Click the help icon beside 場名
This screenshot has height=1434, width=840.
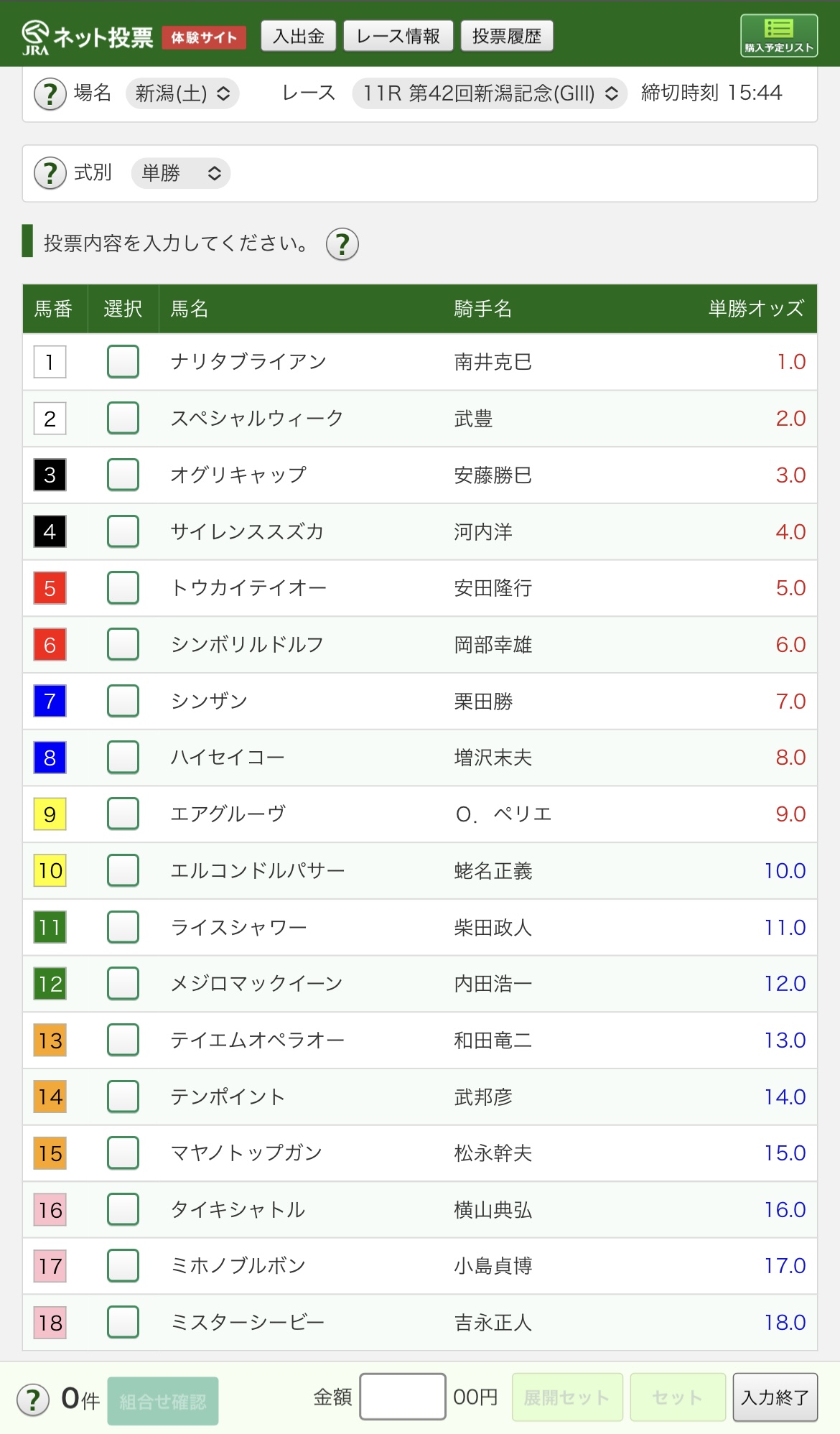(x=50, y=93)
